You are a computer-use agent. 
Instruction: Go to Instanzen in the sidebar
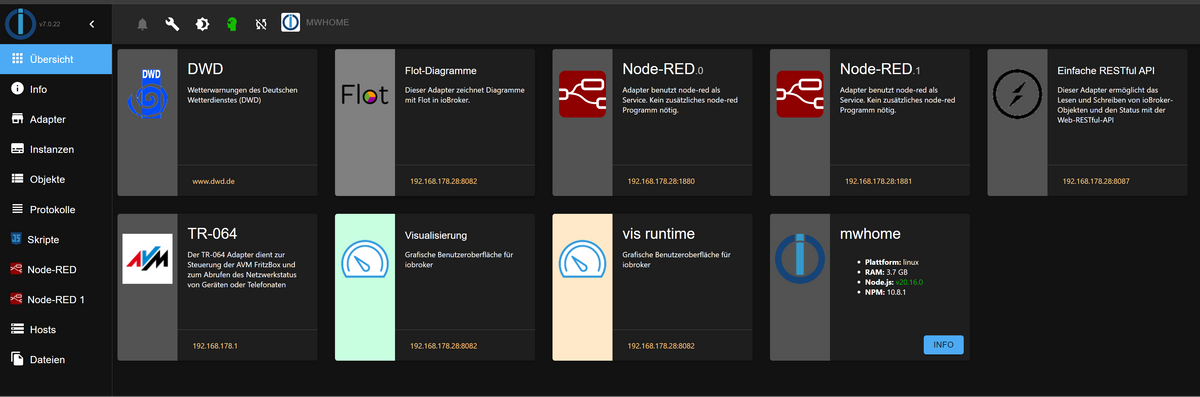click(56, 149)
